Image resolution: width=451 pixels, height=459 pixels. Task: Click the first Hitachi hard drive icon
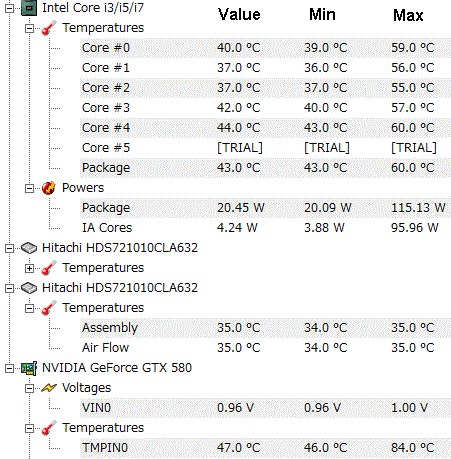click(29, 248)
